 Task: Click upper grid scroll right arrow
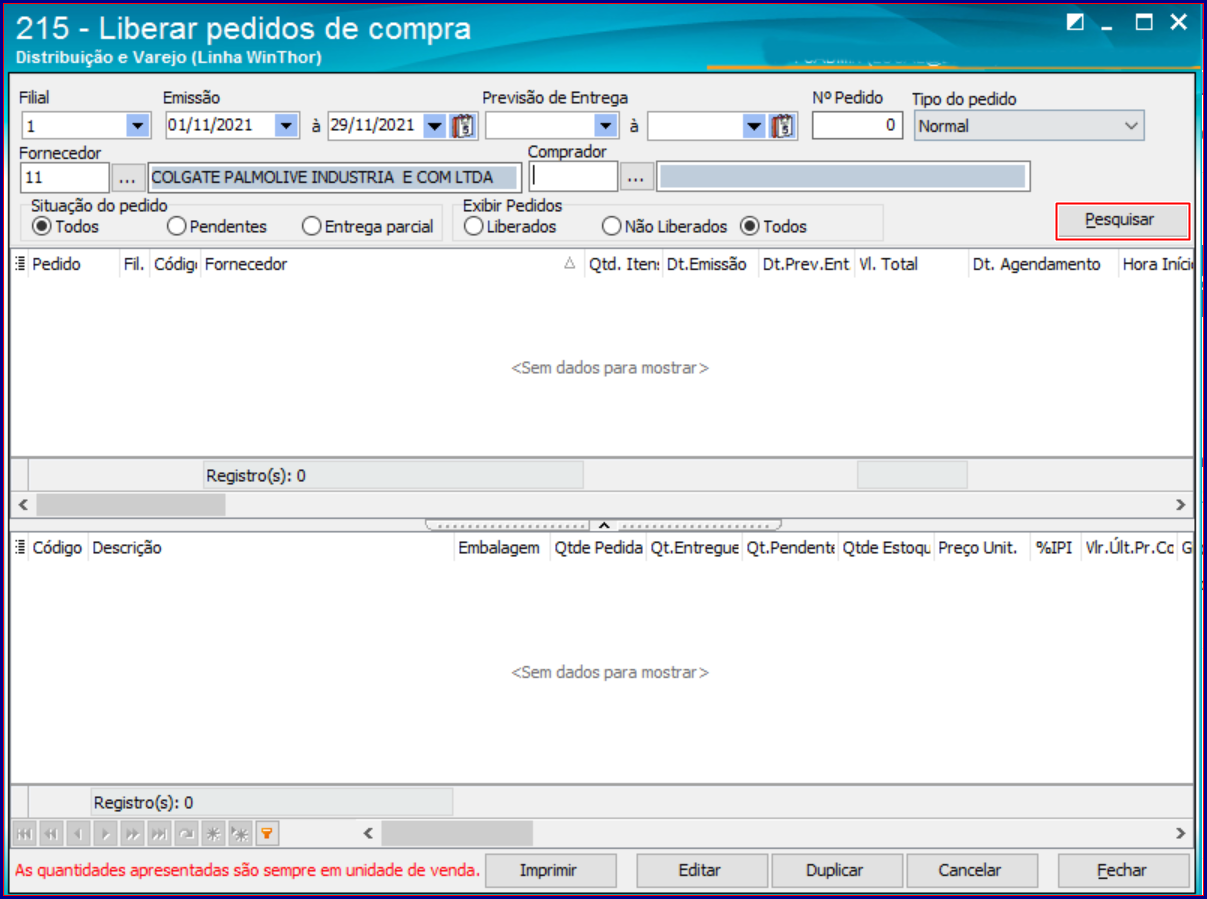tap(1180, 505)
